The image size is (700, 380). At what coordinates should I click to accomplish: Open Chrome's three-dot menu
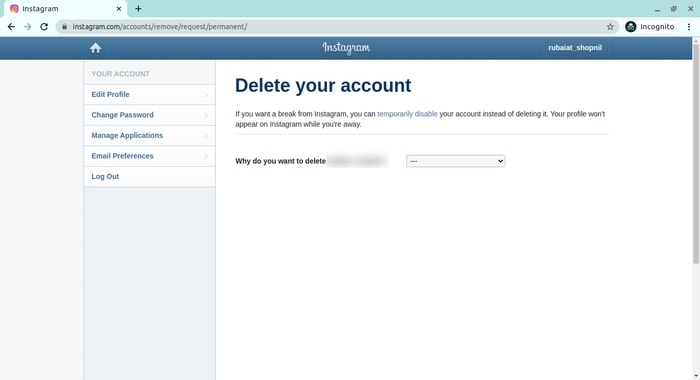point(689,27)
